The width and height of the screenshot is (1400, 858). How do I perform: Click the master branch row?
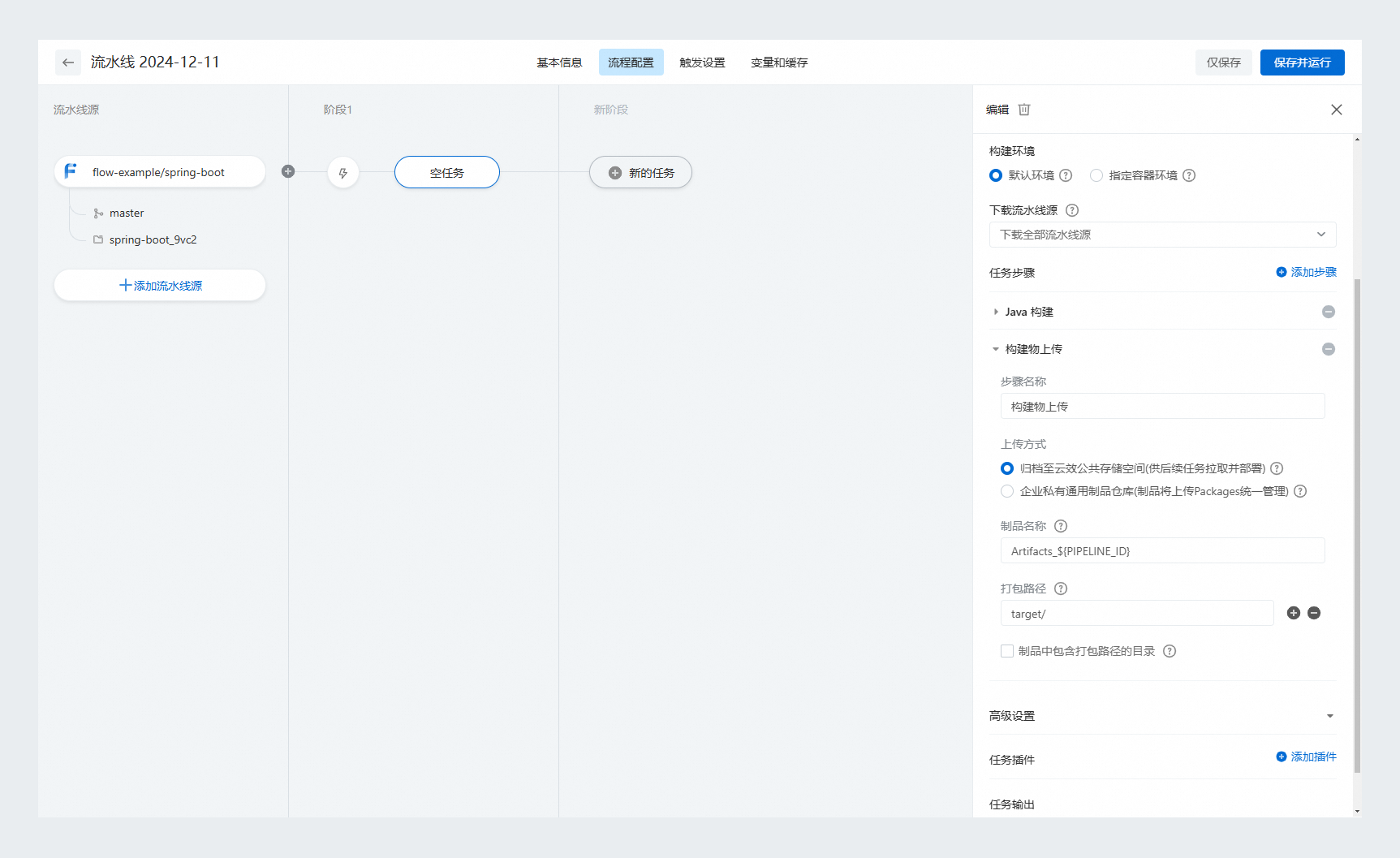coord(118,213)
